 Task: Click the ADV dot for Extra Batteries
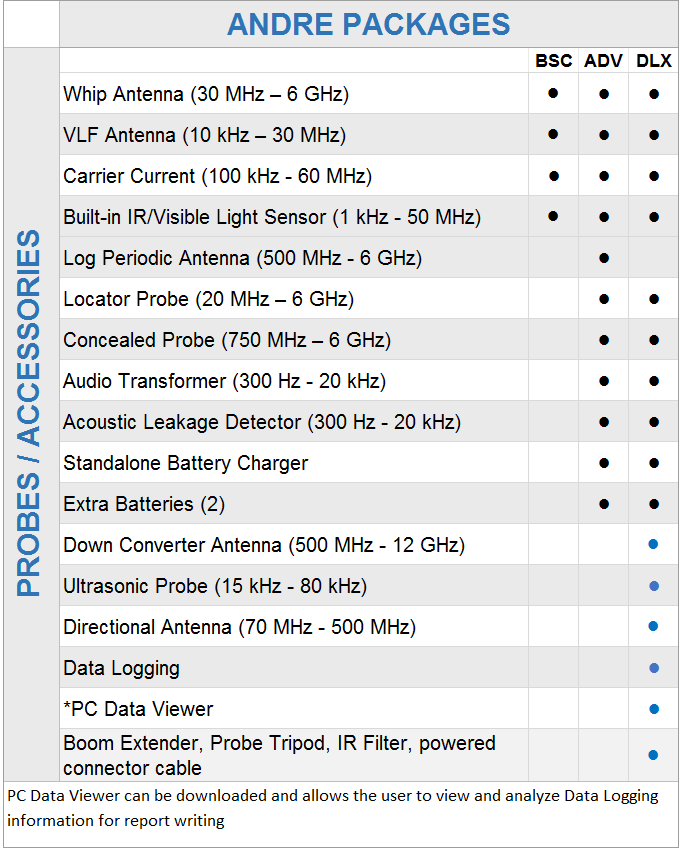[x=604, y=503]
